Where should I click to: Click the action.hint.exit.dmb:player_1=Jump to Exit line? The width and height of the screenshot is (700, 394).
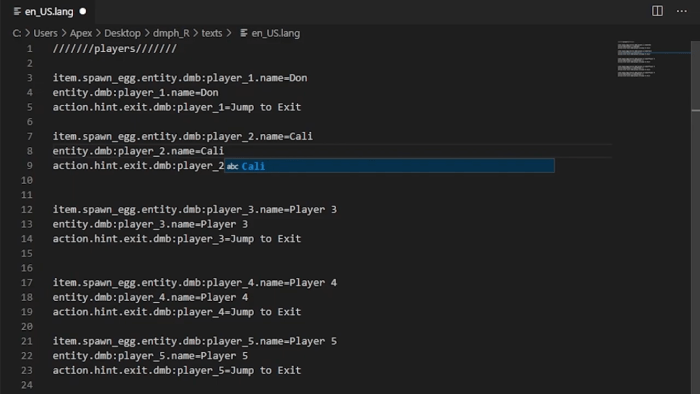point(177,107)
